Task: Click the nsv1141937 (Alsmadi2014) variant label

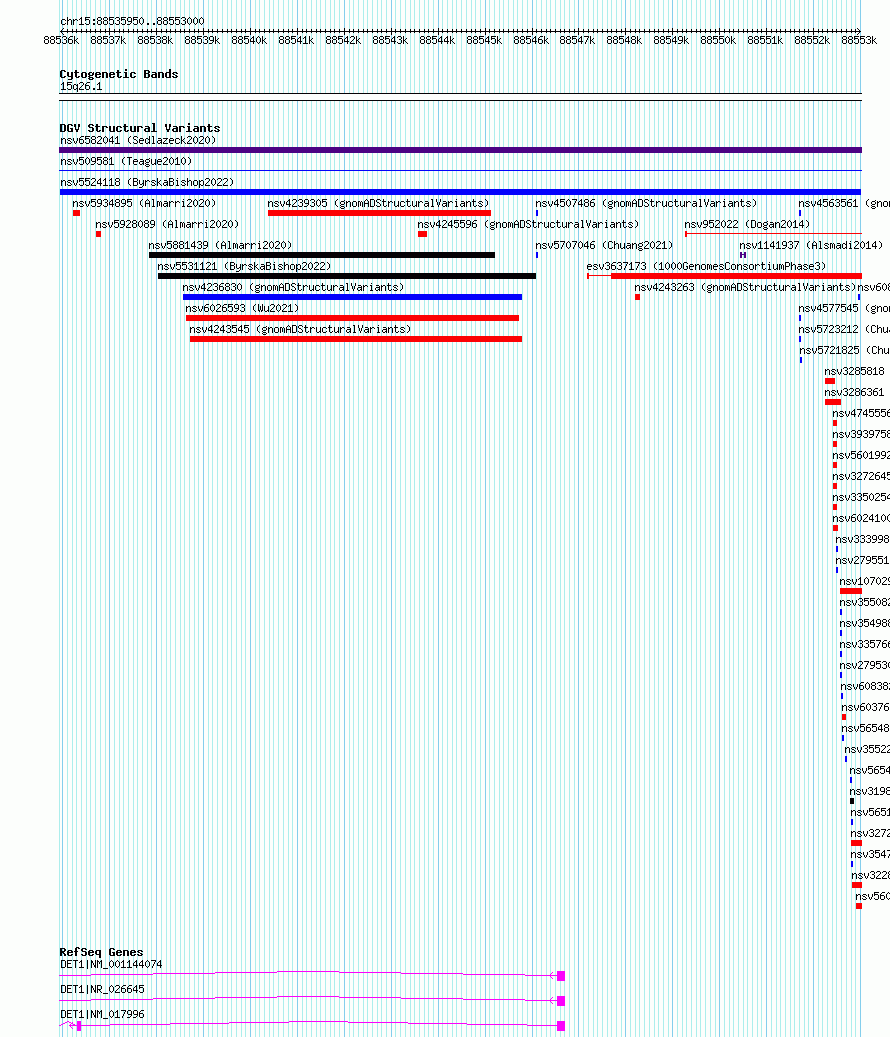Action: [x=811, y=245]
